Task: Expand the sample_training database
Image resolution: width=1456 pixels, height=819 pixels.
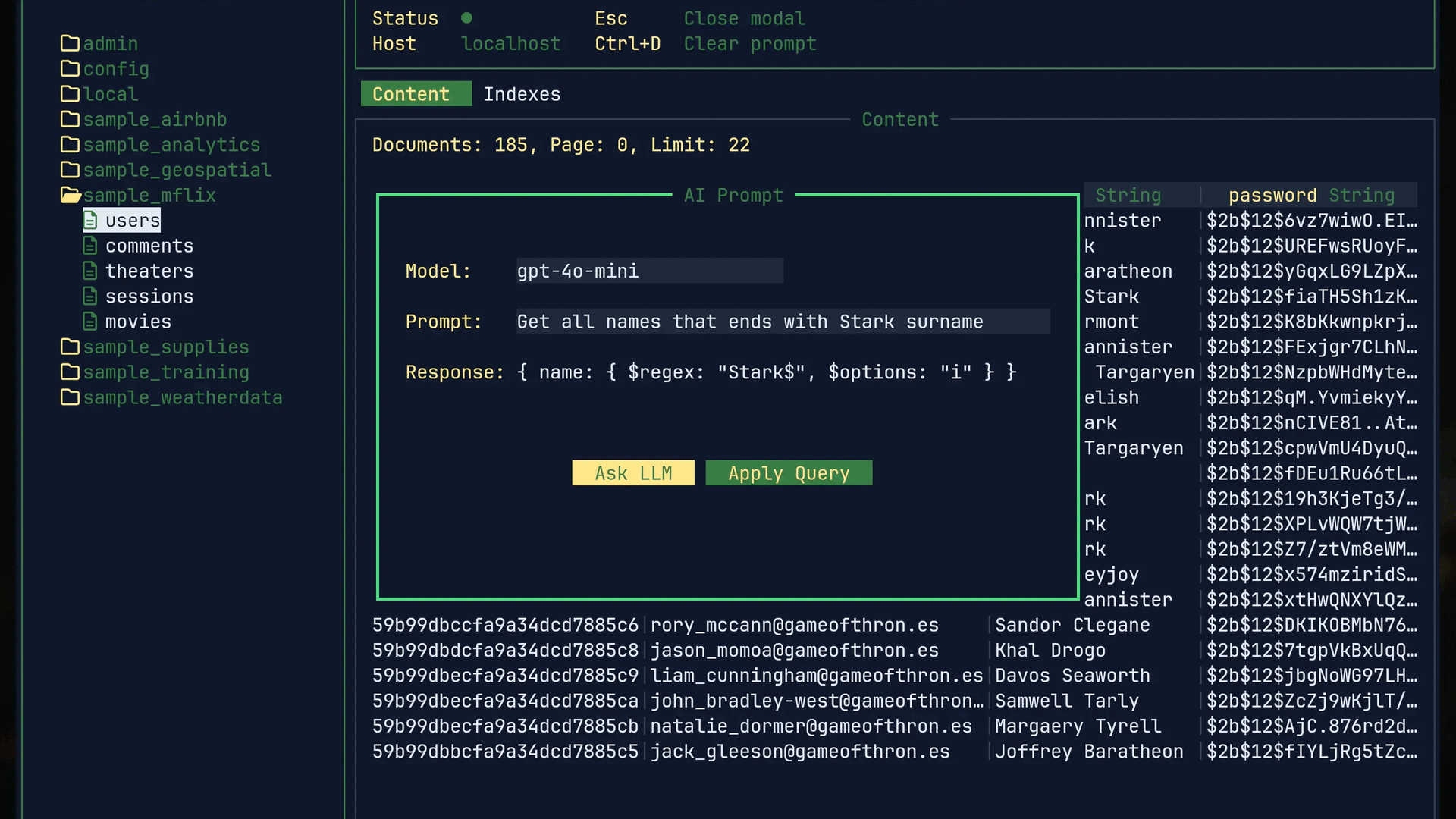Action: (166, 372)
